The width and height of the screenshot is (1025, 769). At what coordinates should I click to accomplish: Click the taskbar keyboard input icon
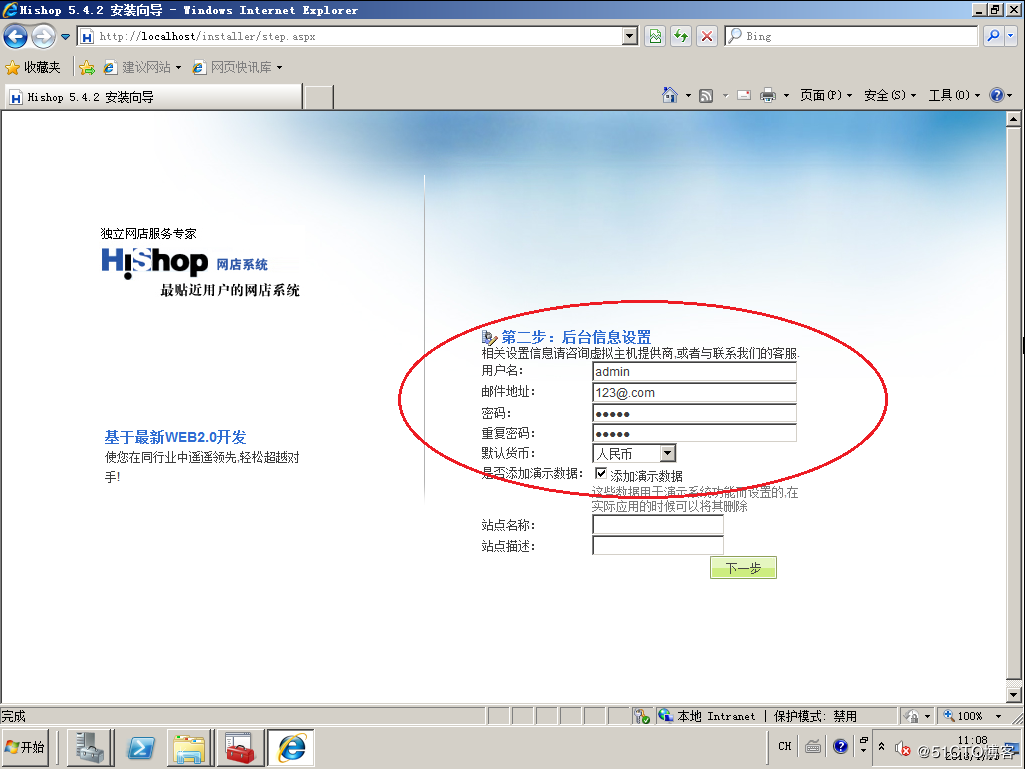tap(813, 746)
